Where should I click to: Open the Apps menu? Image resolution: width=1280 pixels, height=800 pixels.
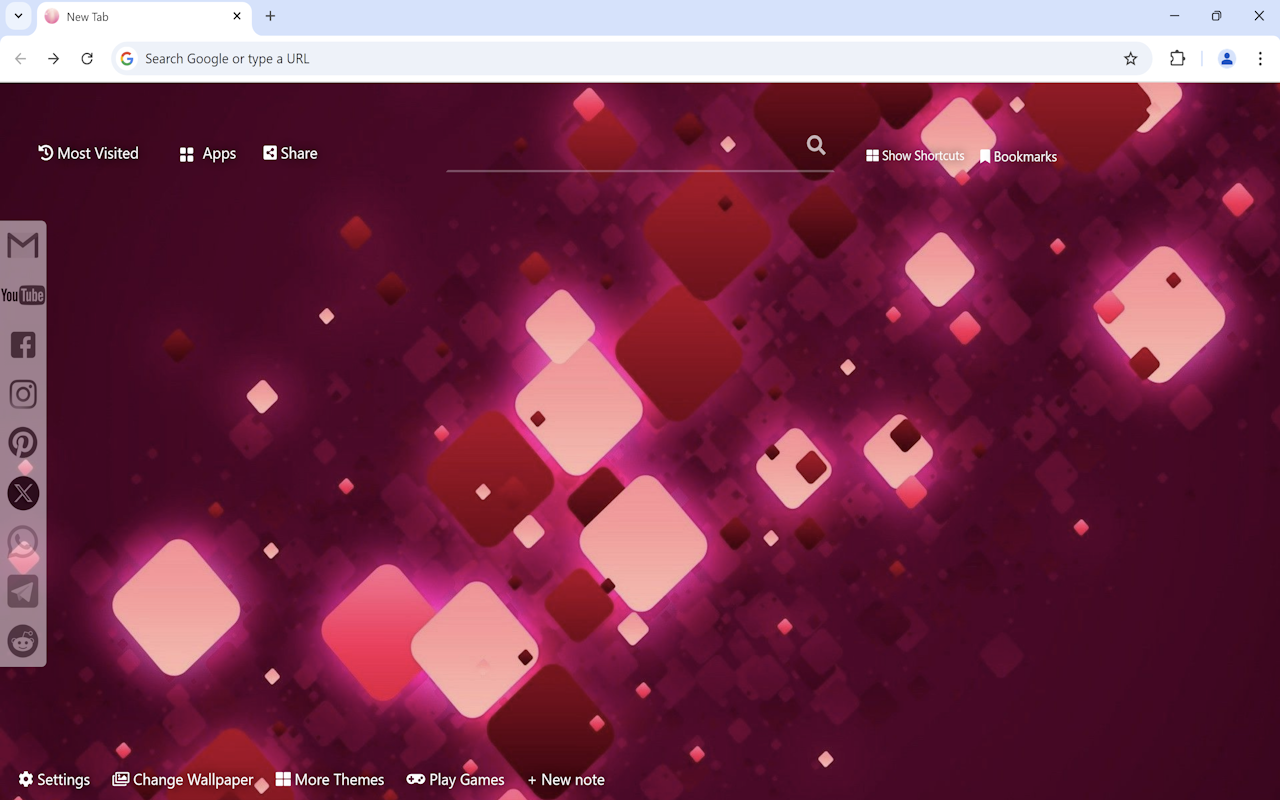click(x=207, y=154)
